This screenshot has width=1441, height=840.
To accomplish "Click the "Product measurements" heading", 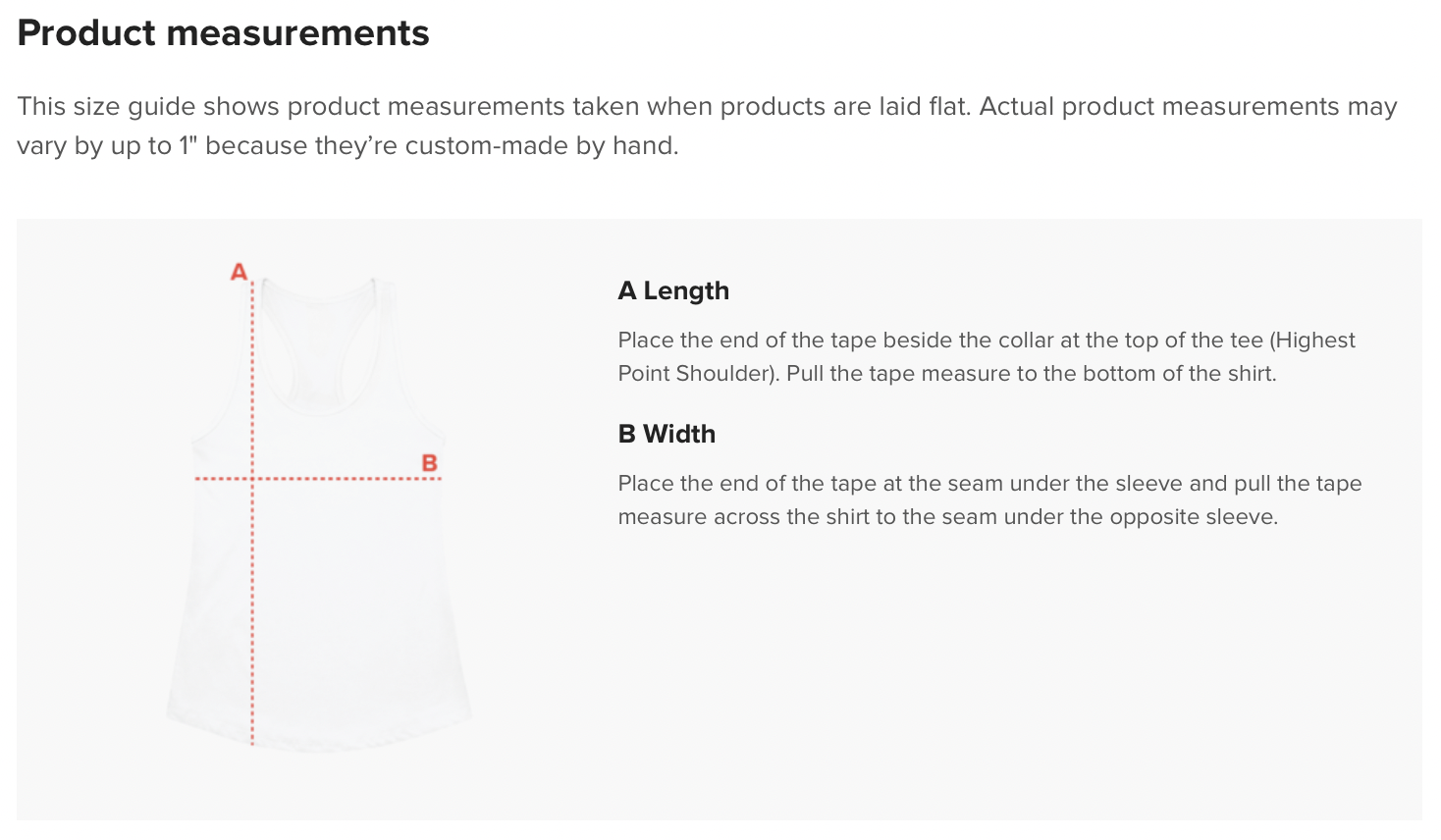I will click(223, 33).
